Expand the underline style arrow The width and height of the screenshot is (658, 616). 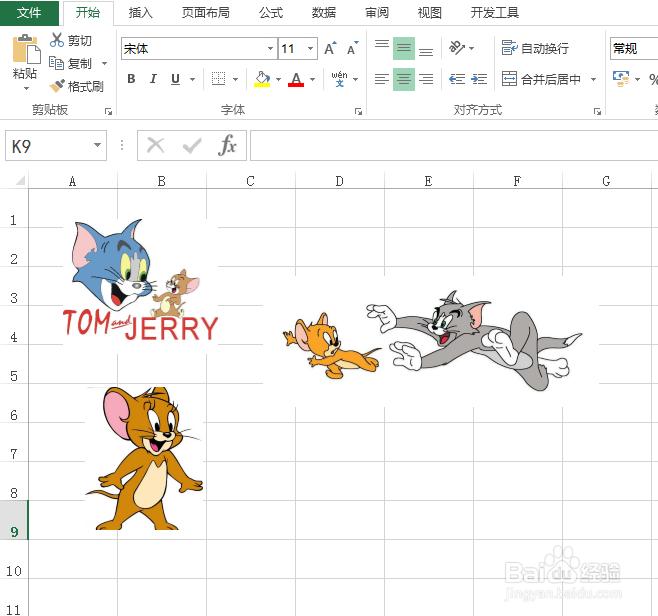[x=192, y=79]
